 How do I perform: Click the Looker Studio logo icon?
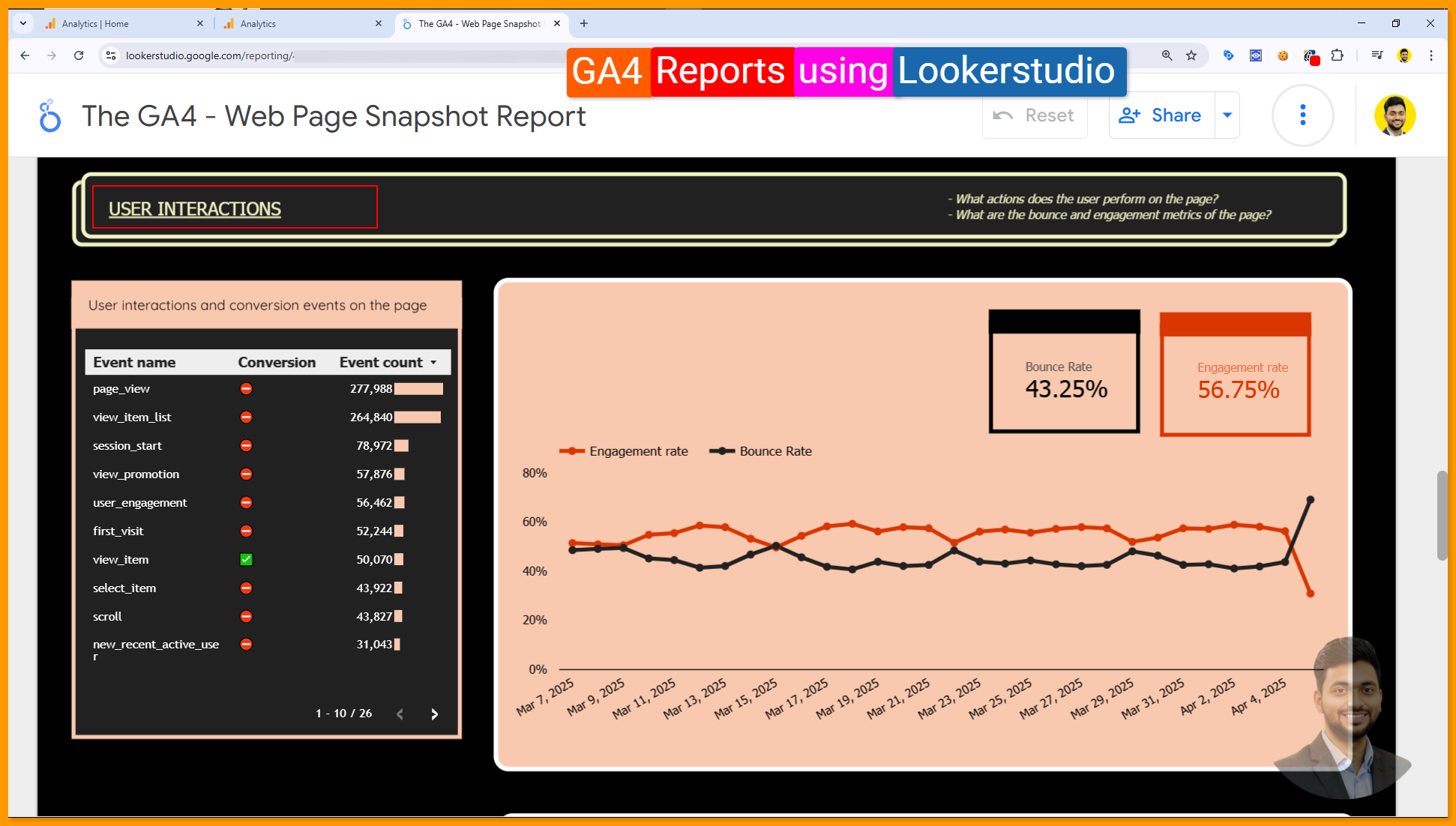point(49,116)
